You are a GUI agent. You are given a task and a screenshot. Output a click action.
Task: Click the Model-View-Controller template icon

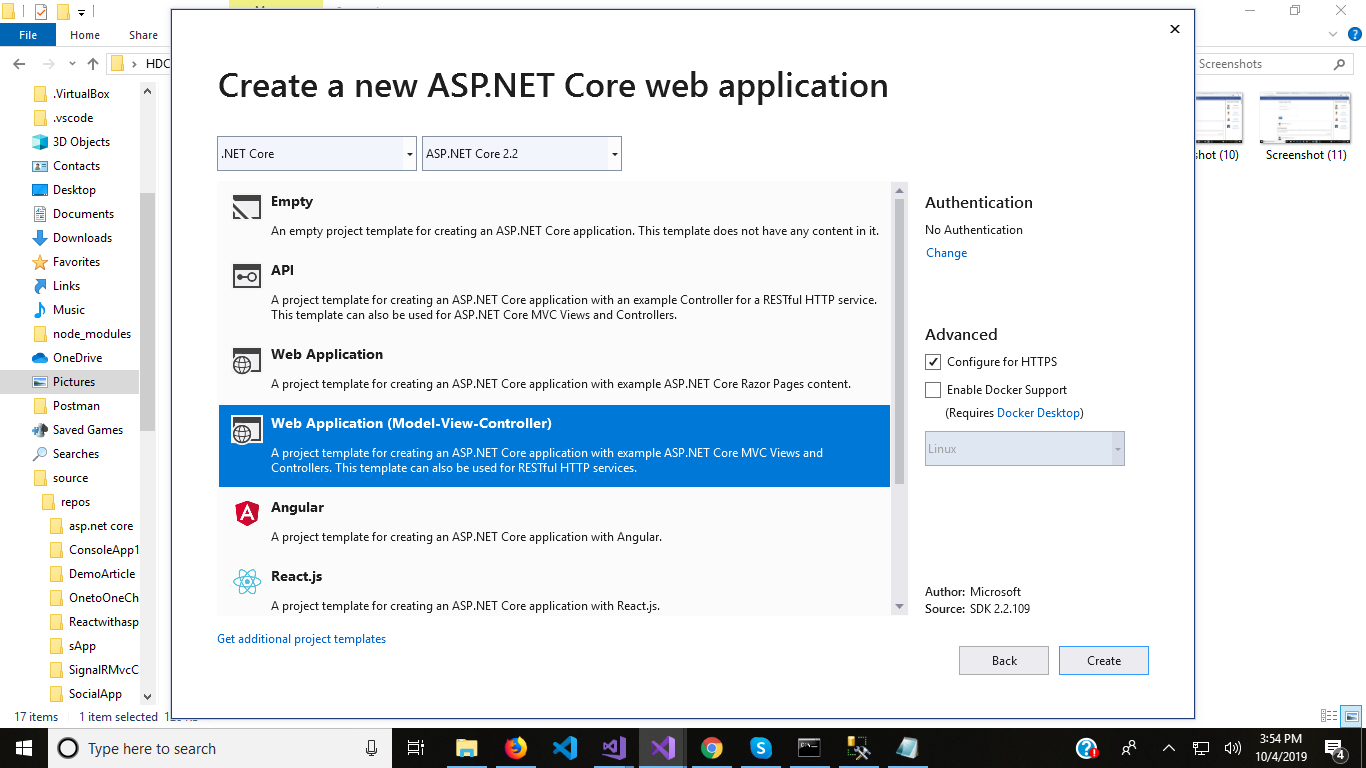coord(246,430)
